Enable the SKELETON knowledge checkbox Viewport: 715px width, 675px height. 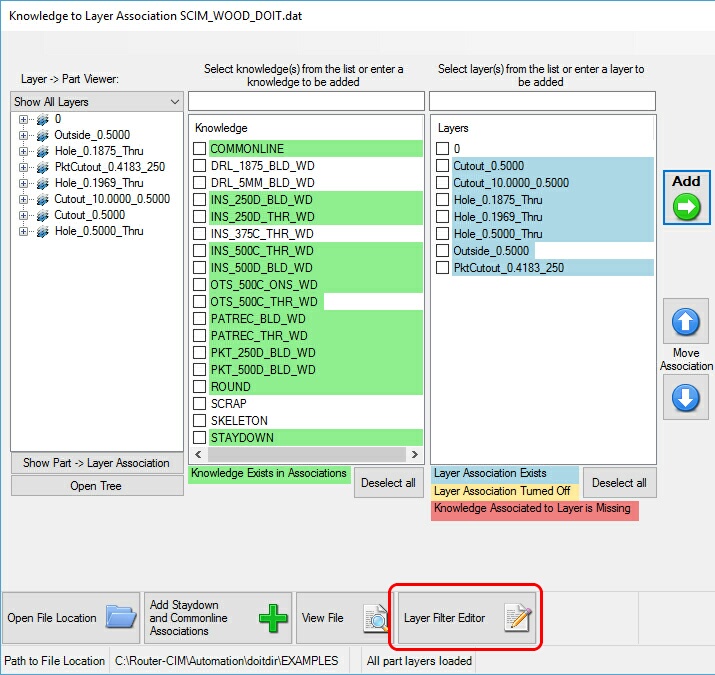point(200,421)
